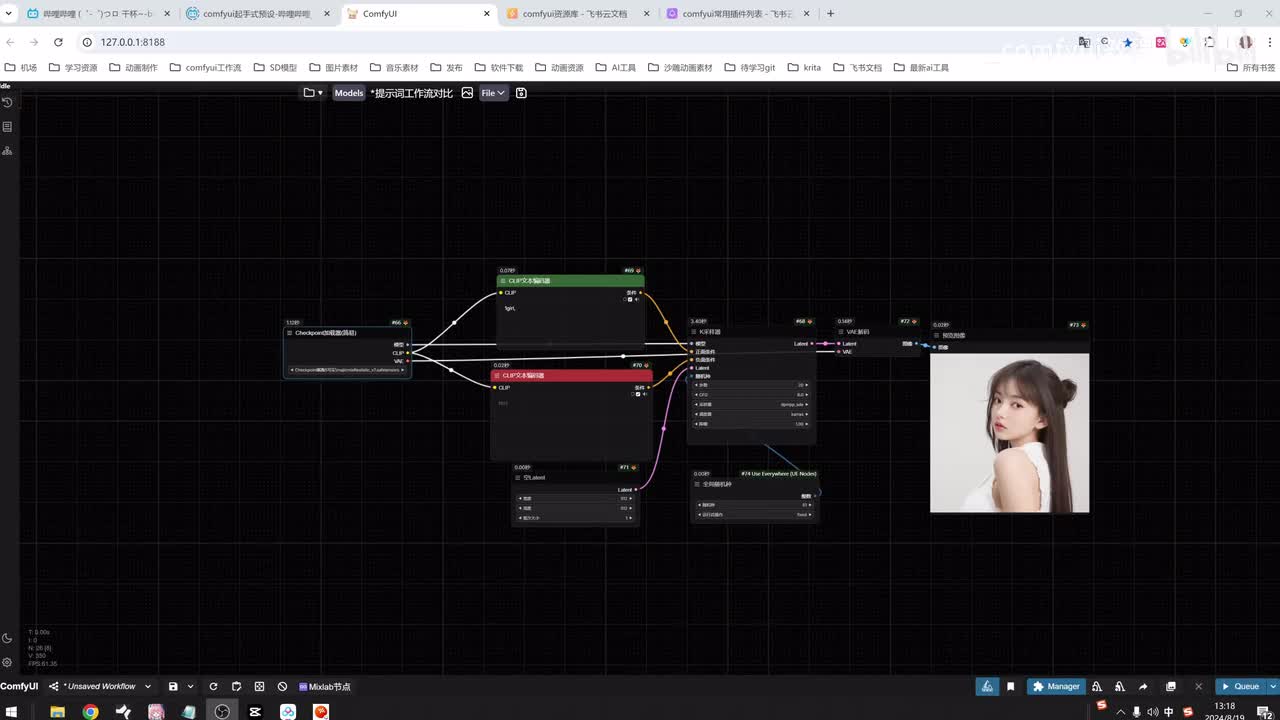Click the save workflow icon next to File
Screen dimensions: 1280x720
point(521,93)
